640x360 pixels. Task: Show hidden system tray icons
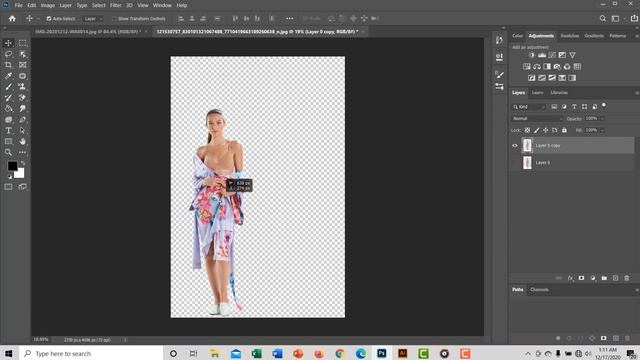(x=528, y=353)
